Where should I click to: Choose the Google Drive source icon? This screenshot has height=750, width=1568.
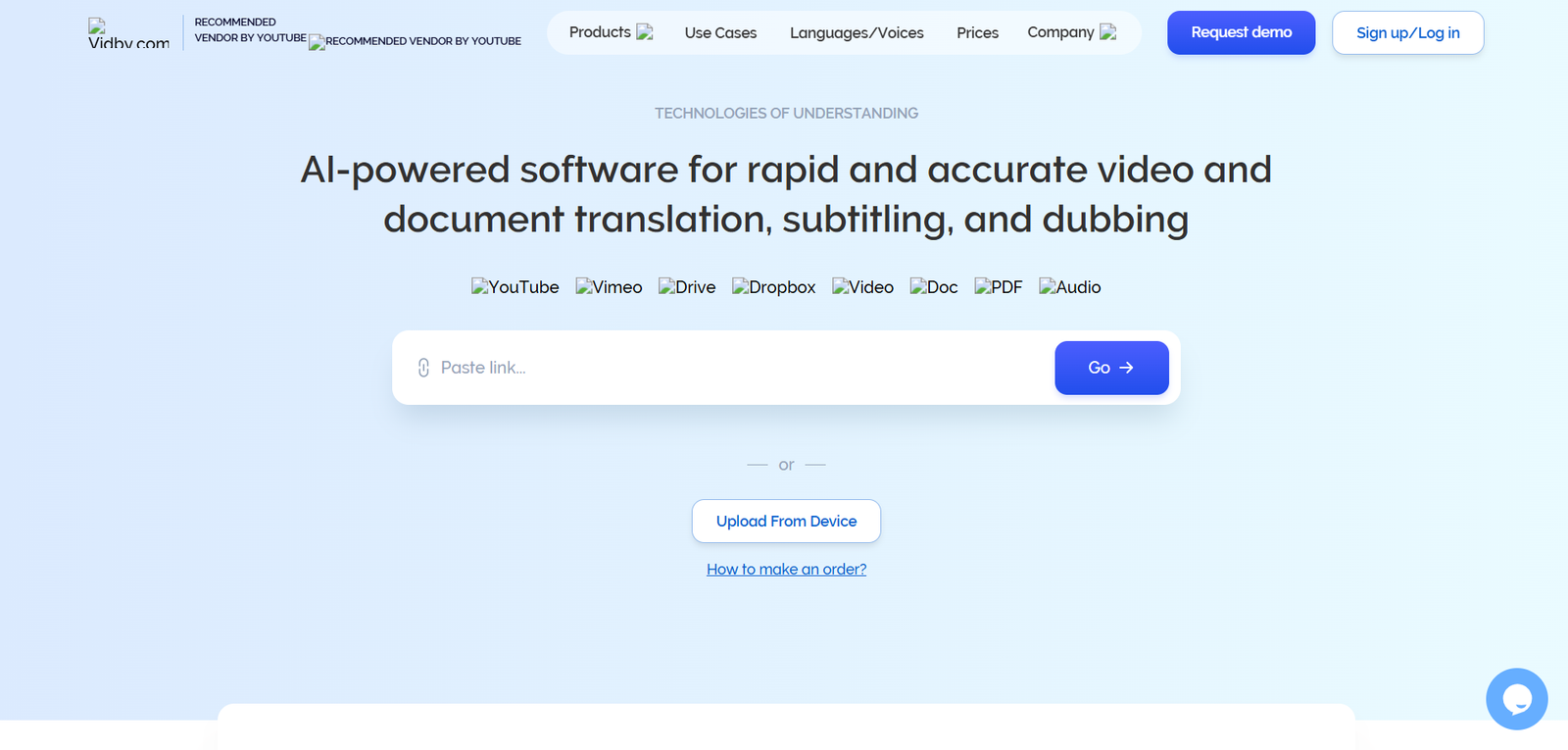click(x=687, y=287)
